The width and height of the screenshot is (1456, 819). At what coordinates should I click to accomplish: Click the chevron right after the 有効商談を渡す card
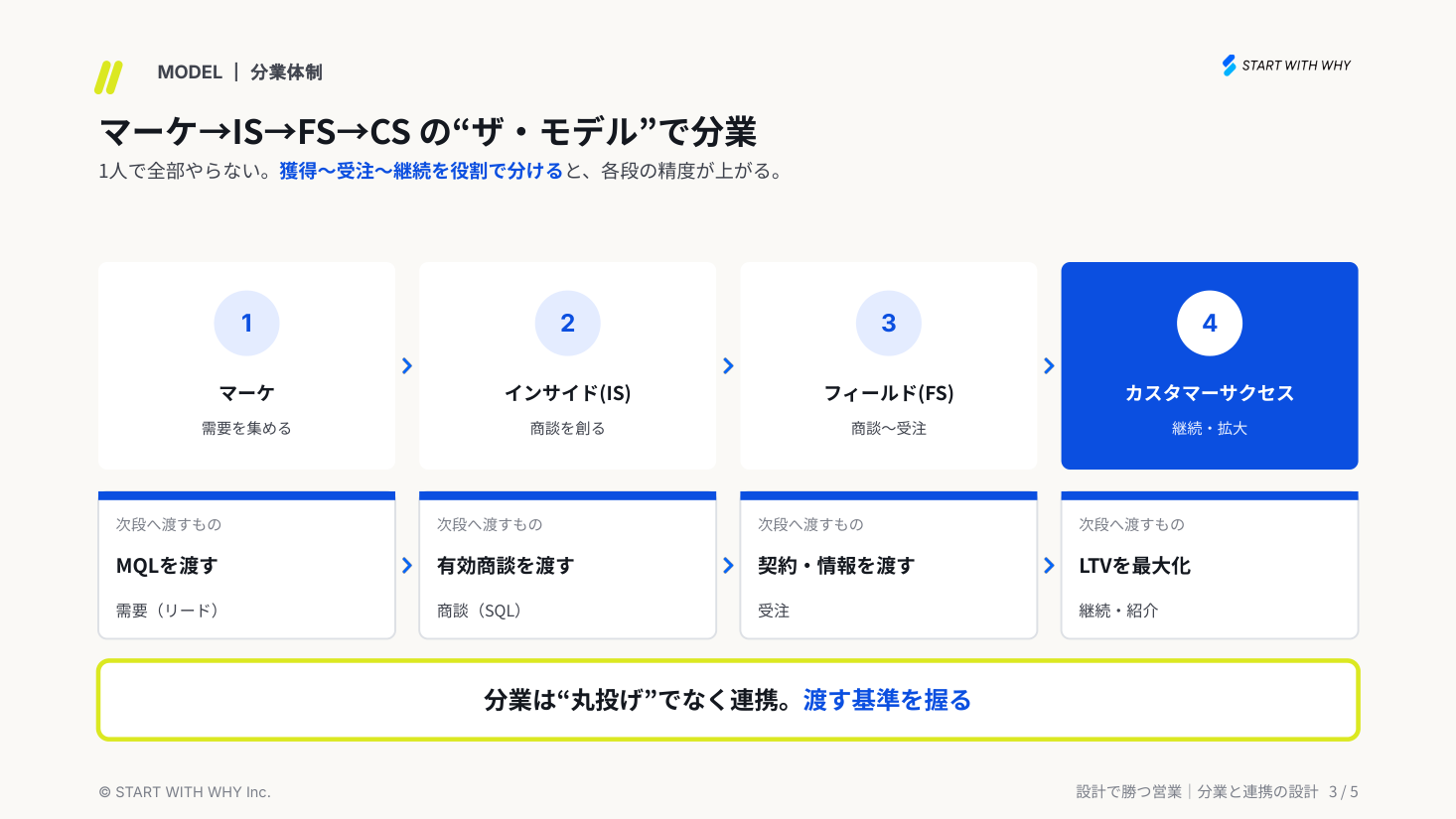coord(728,565)
